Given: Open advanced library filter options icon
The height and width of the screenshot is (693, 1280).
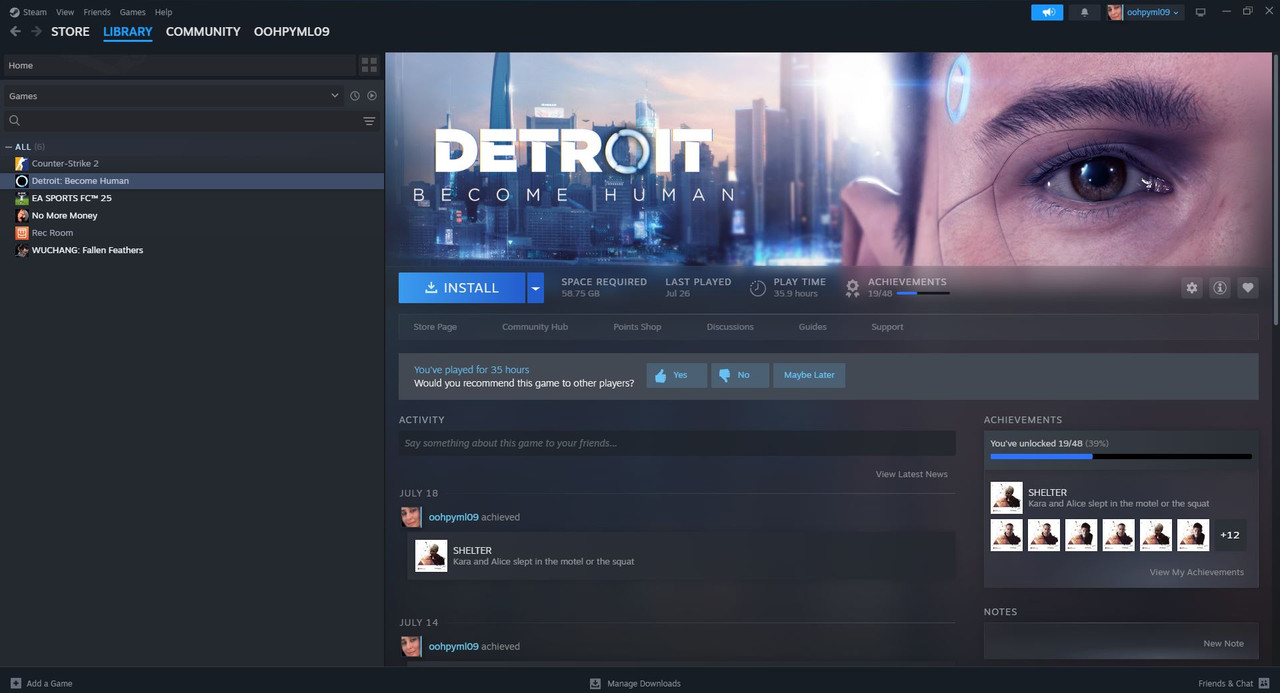Looking at the screenshot, I should point(369,121).
